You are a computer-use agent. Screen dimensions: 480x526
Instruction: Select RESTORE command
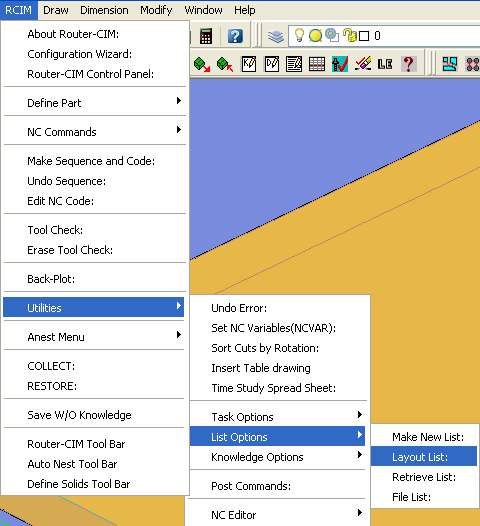(x=94, y=386)
